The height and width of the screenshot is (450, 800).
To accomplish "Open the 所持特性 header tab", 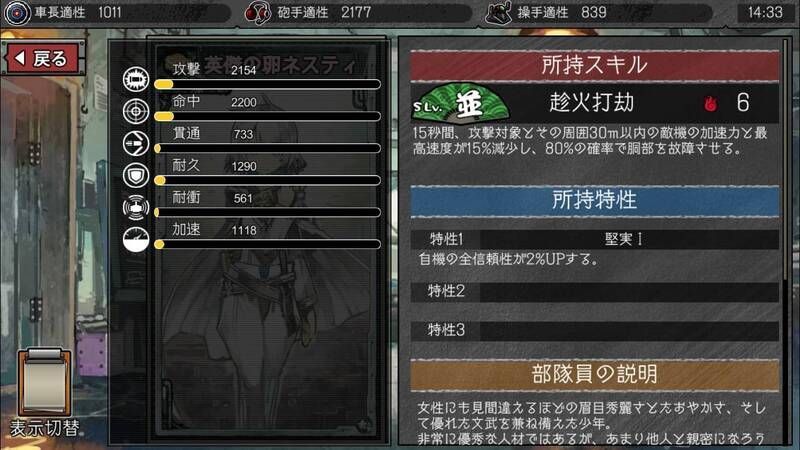I will pyautogui.click(x=594, y=201).
